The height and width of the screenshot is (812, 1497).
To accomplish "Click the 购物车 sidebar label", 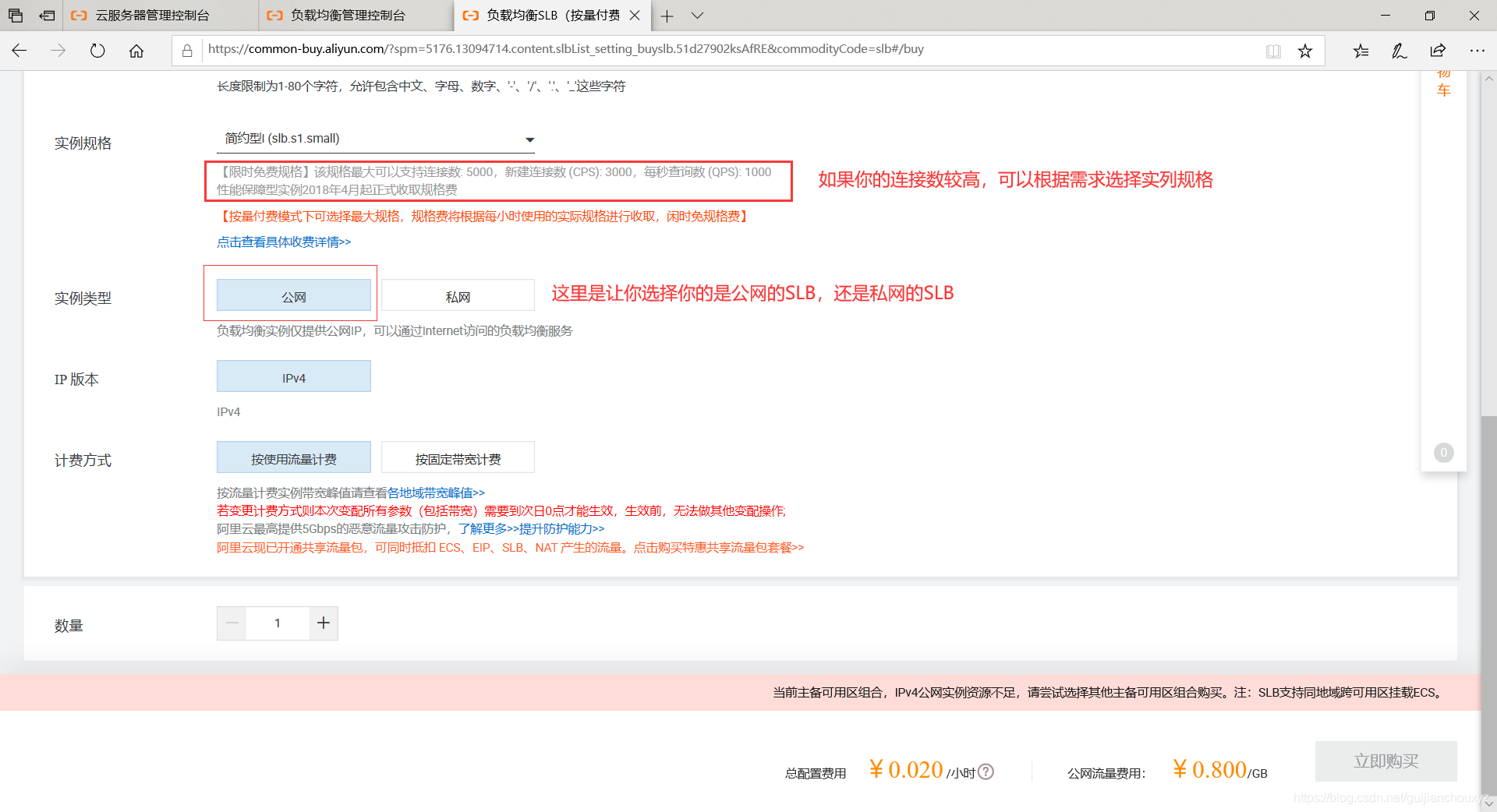I will coord(1443,84).
